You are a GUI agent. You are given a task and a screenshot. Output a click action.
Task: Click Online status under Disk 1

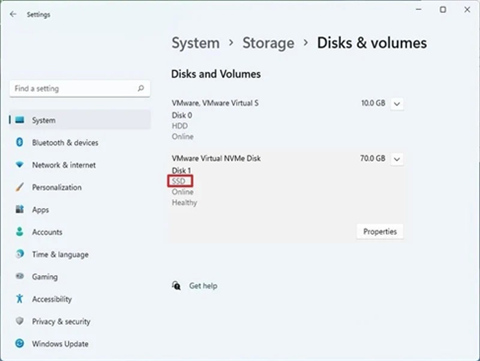tap(182, 192)
